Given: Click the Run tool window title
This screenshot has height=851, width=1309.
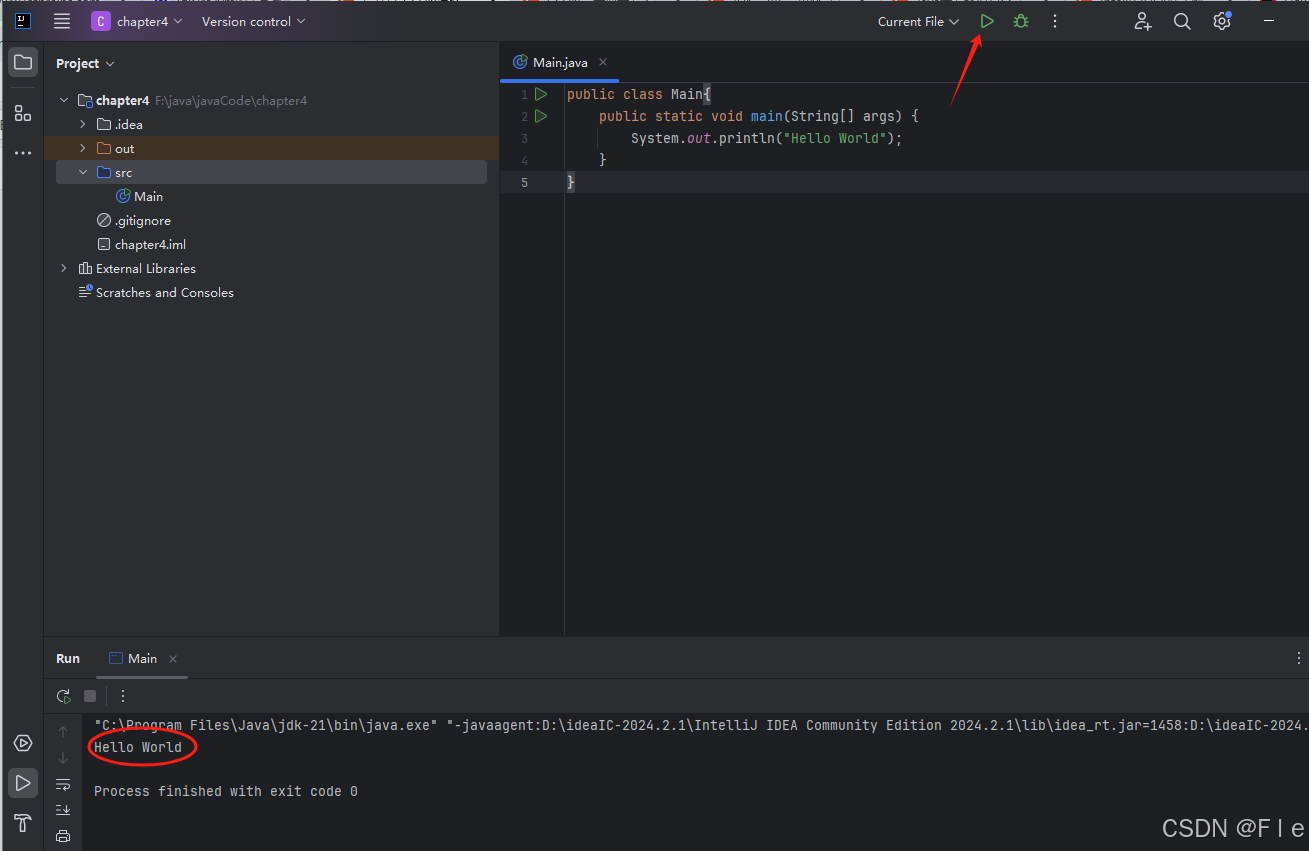Looking at the screenshot, I should click(x=68, y=658).
